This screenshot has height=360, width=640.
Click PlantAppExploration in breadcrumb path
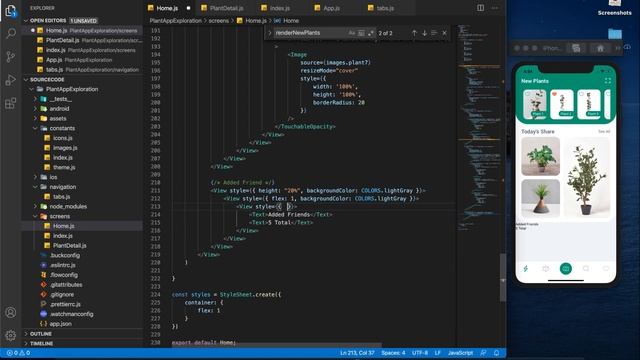(x=176, y=20)
